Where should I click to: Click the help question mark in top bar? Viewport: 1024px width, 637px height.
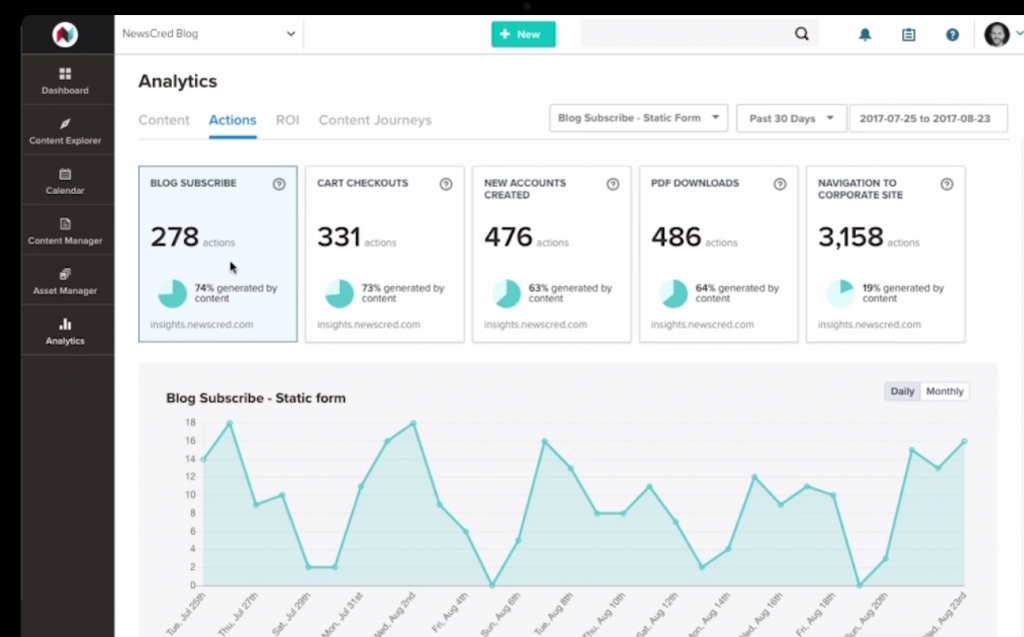952,34
